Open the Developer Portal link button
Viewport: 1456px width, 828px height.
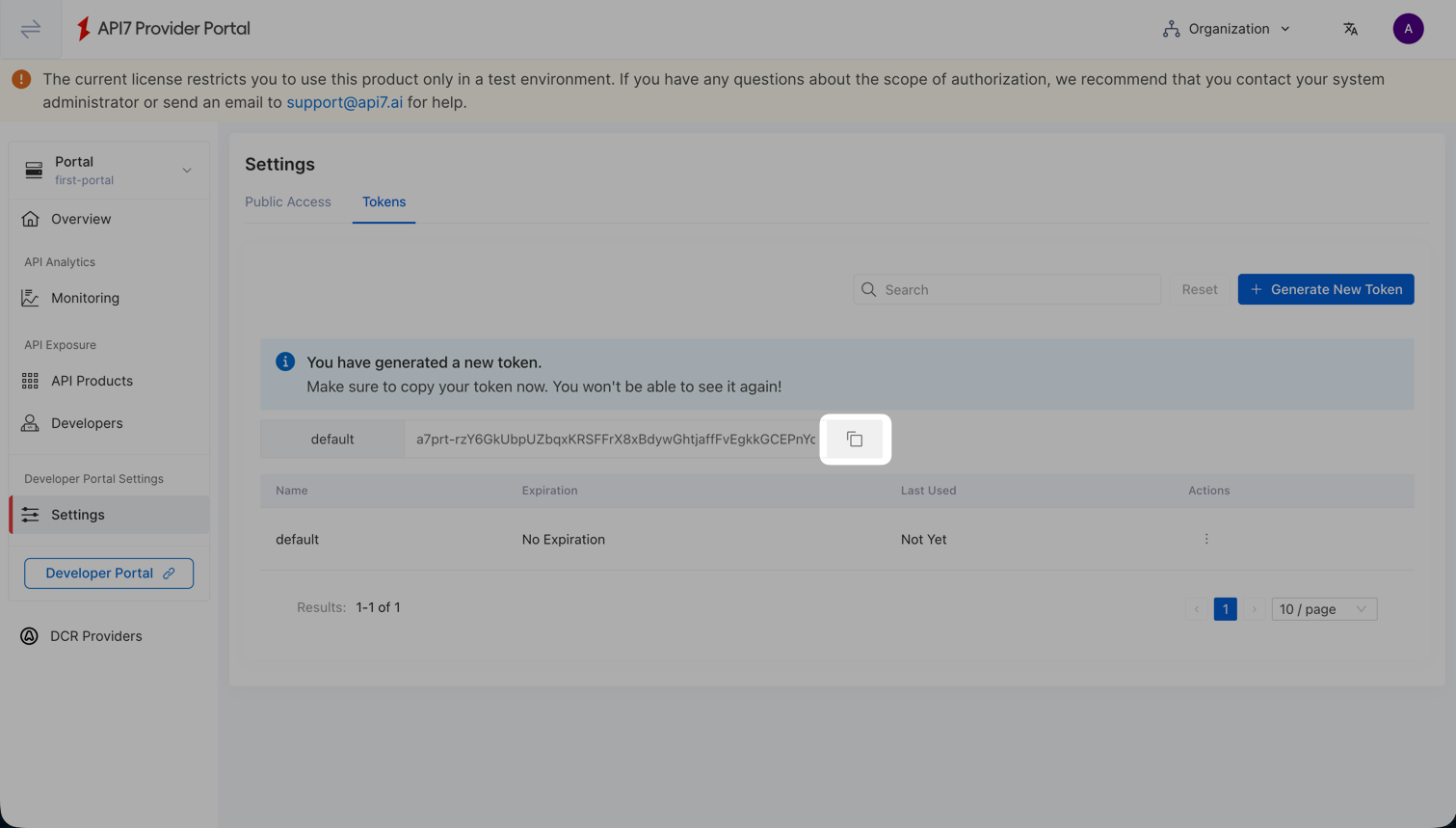pyautogui.click(x=109, y=574)
